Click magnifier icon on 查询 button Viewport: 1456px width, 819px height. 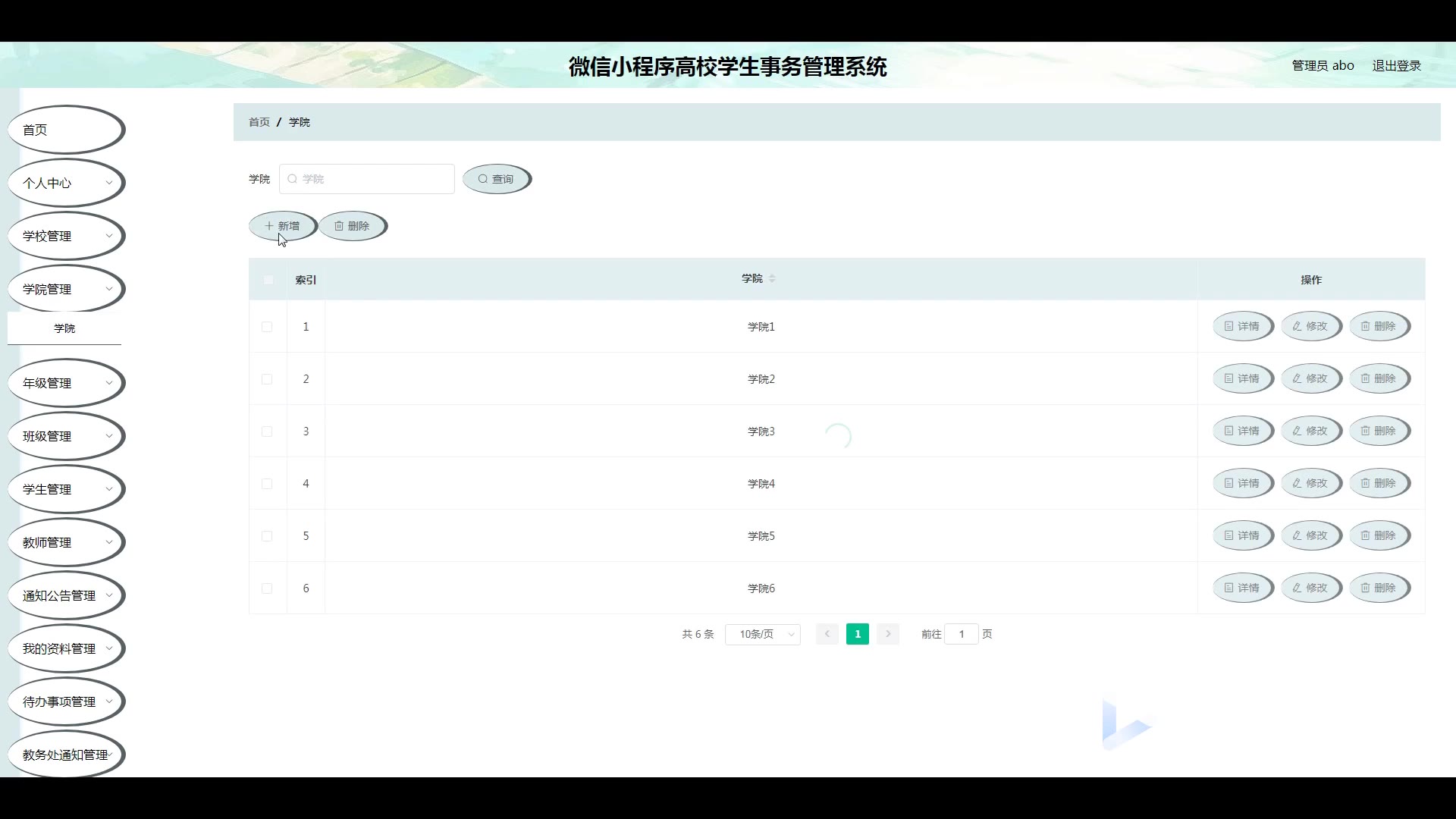pyautogui.click(x=482, y=179)
